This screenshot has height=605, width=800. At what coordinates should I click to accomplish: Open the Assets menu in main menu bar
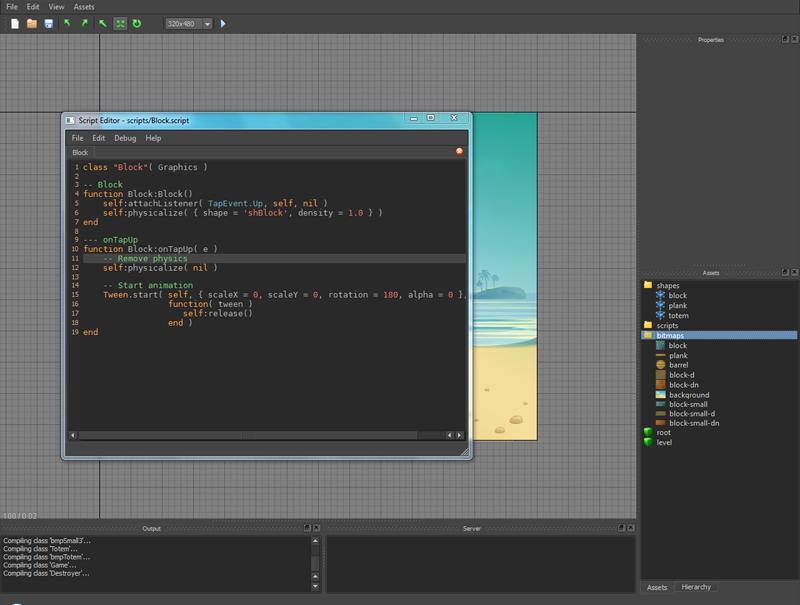point(84,7)
